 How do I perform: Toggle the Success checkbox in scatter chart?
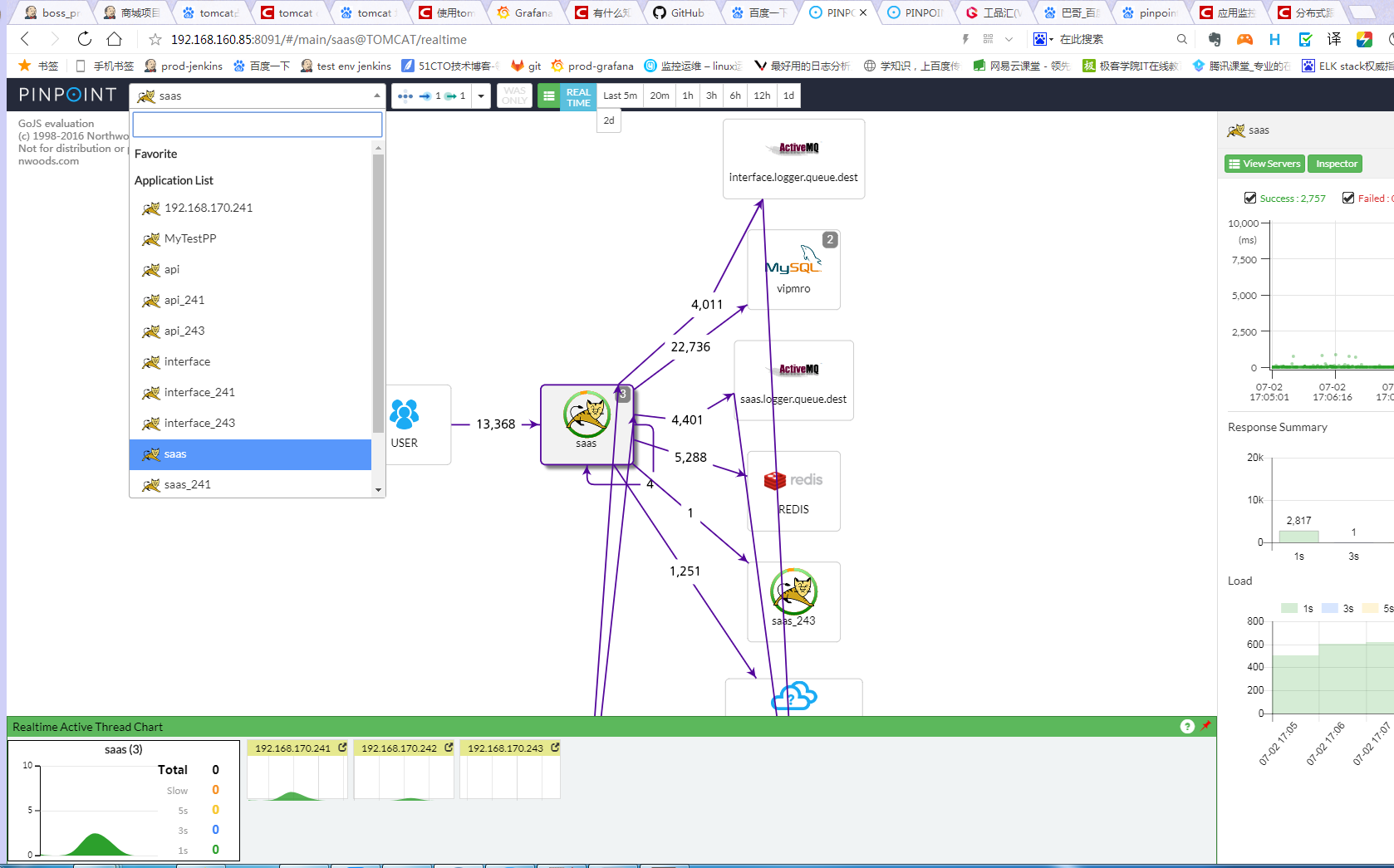[x=1250, y=198]
